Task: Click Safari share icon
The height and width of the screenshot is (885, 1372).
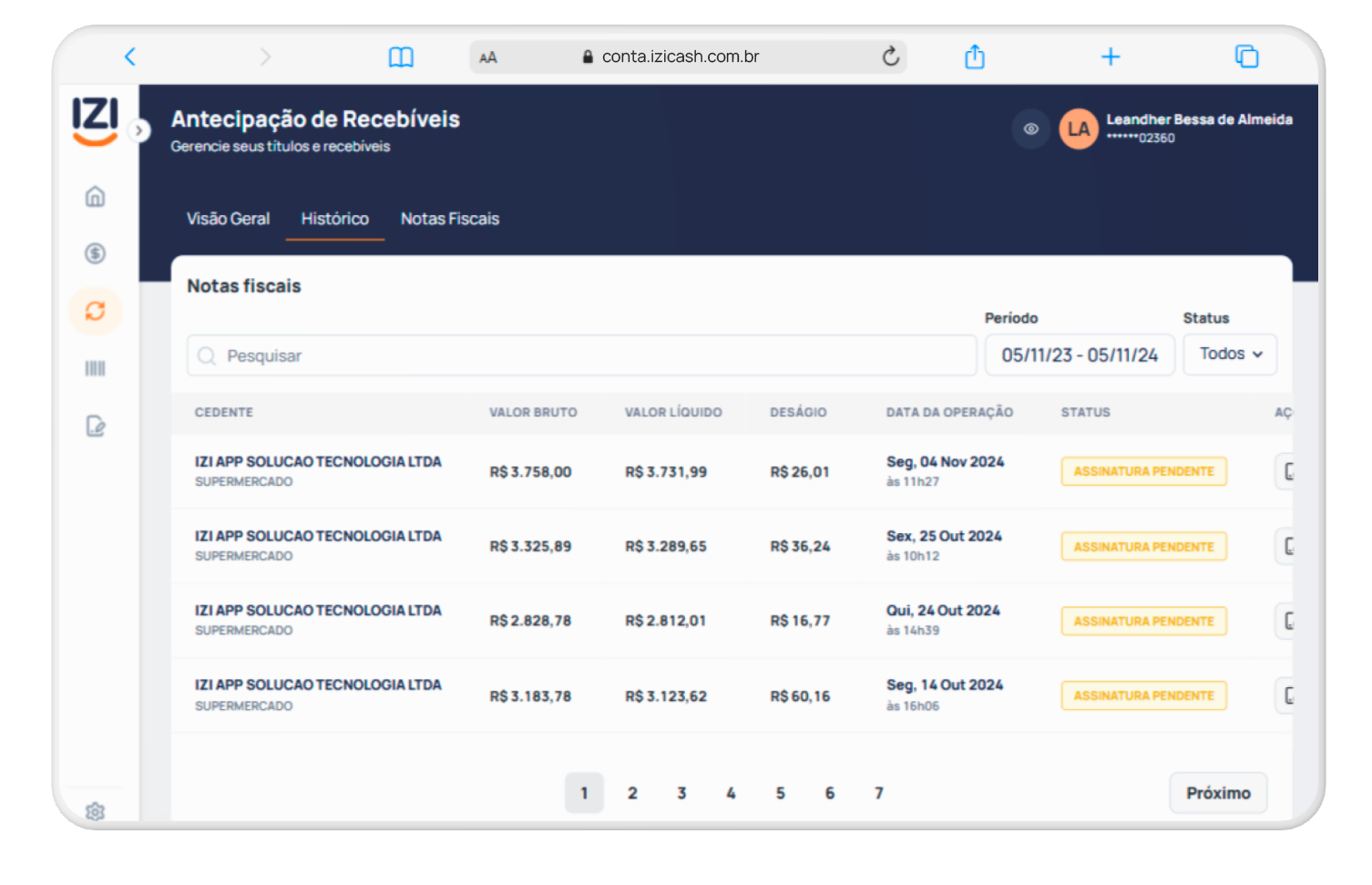Action: tap(974, 57)
